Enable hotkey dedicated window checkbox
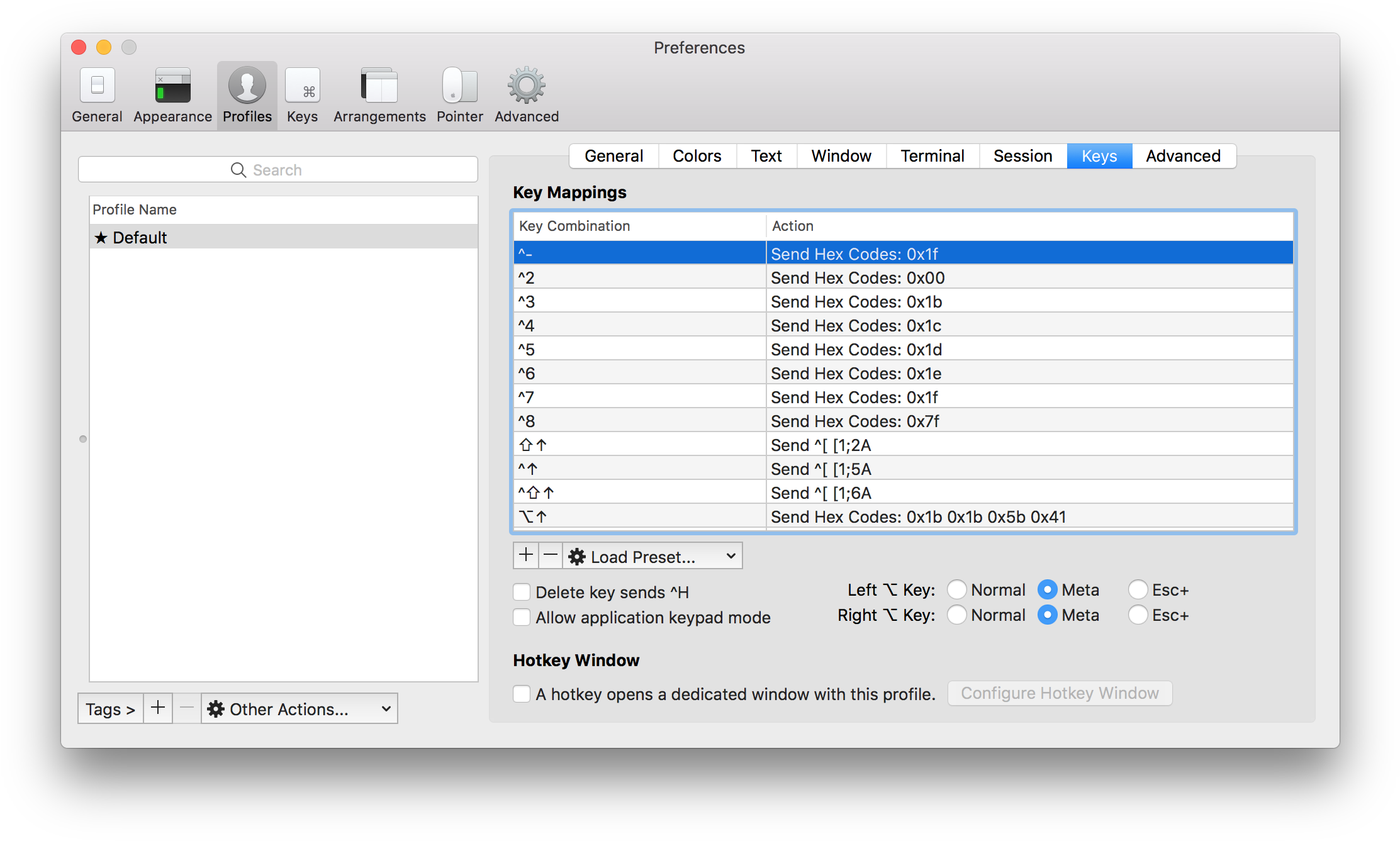The image size is (1400, 841). tap(522, 694)
